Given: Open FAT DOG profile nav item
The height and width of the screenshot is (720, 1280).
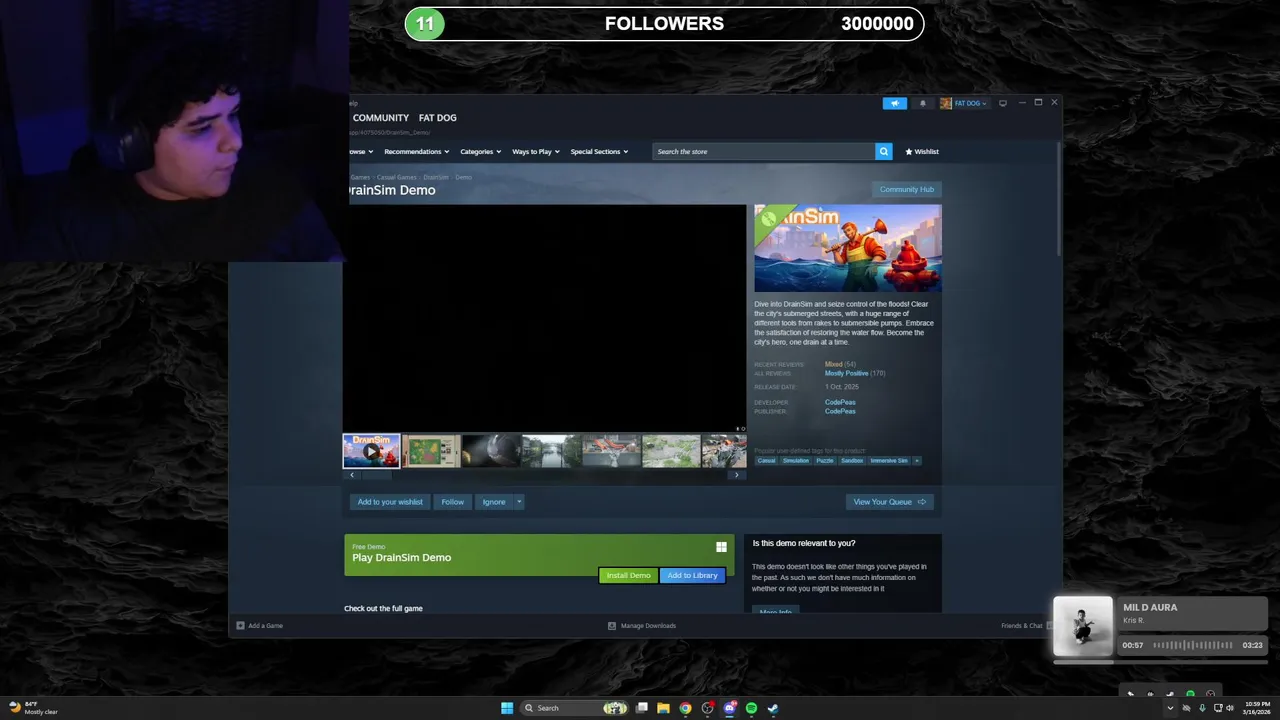Looking at the screenshot, I should click(x=437, y=118).
